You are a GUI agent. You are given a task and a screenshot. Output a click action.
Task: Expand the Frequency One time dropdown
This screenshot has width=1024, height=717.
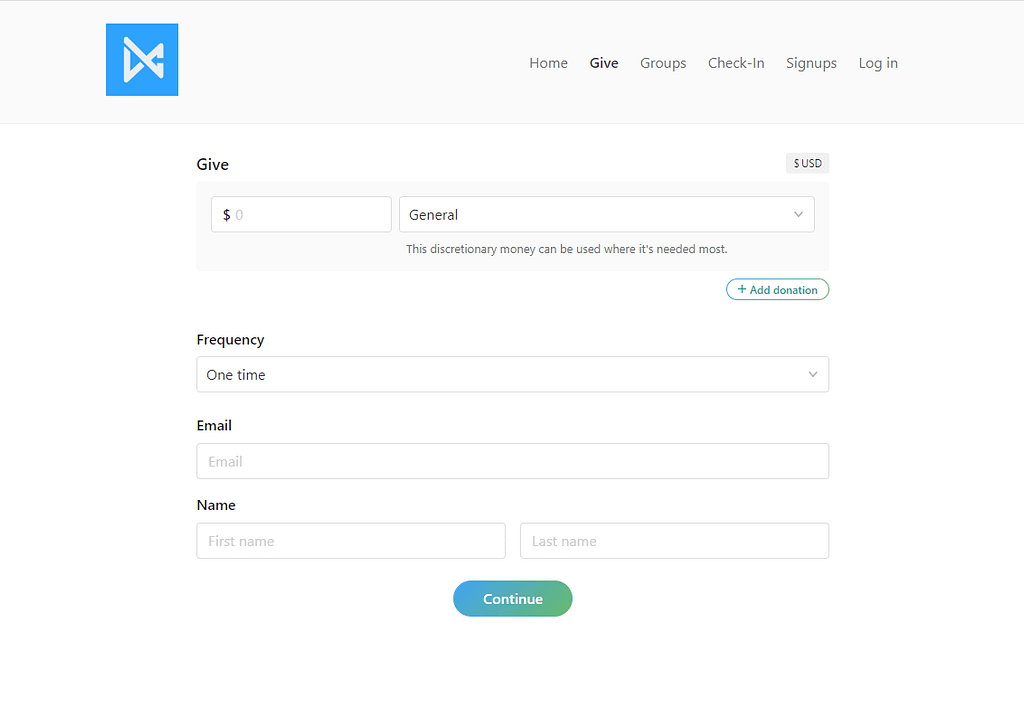[x=513, y=374]
